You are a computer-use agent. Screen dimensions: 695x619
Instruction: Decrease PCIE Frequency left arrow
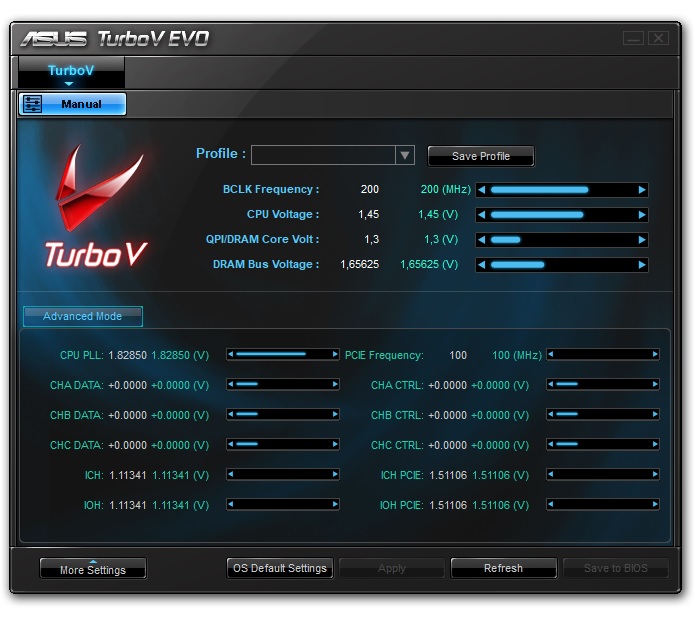point(551,354)
